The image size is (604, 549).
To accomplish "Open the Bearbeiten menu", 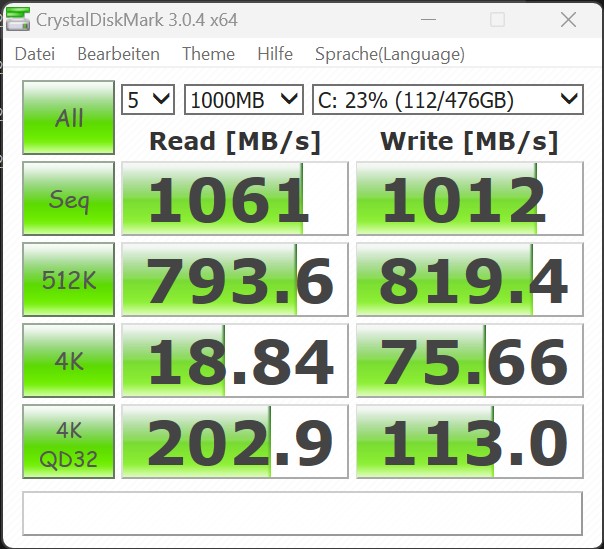I will pyautogui.click(x=119, y=54).
